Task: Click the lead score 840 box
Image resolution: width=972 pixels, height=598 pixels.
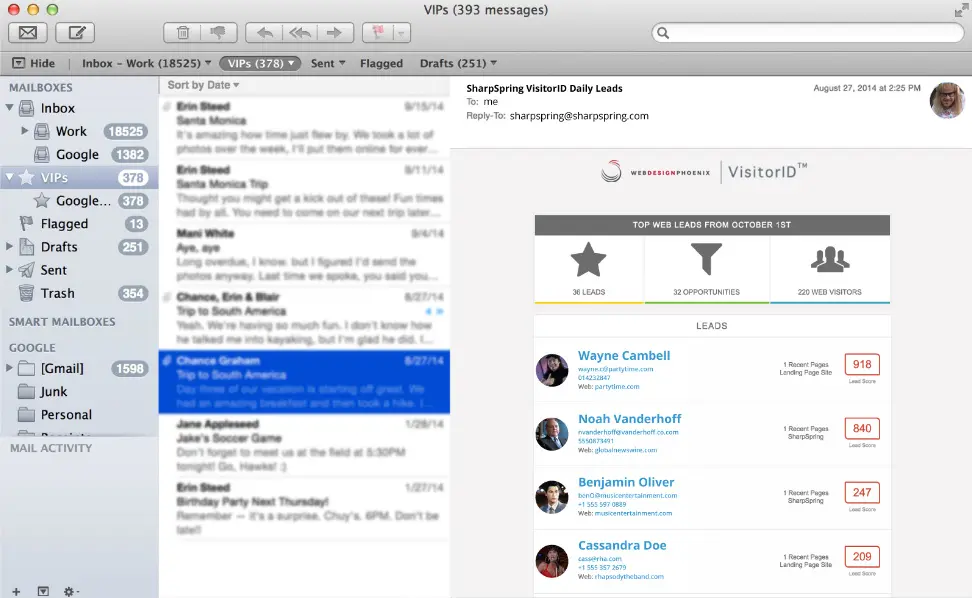Action: tap(862, 428)
